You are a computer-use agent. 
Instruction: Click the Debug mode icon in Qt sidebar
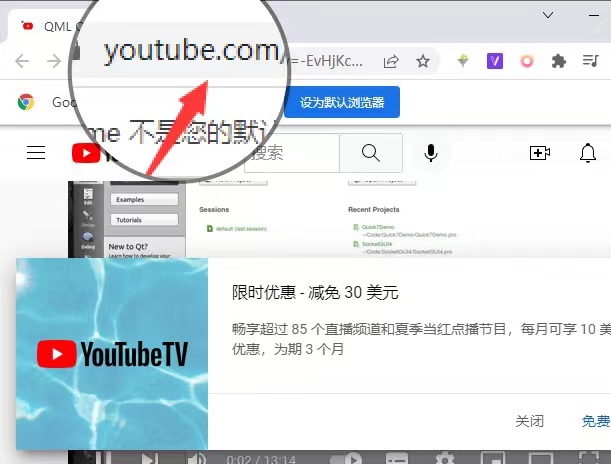click(x=88, y=240)
